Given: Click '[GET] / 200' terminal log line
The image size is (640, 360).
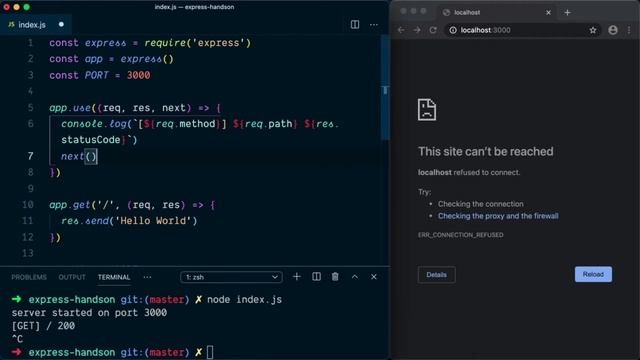Looking at the screenshot, I should pos(43,326).
